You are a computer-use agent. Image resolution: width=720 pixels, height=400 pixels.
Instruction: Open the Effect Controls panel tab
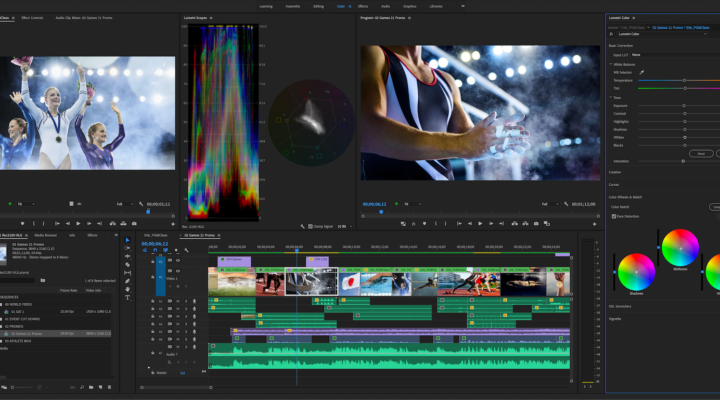(32, 18)
